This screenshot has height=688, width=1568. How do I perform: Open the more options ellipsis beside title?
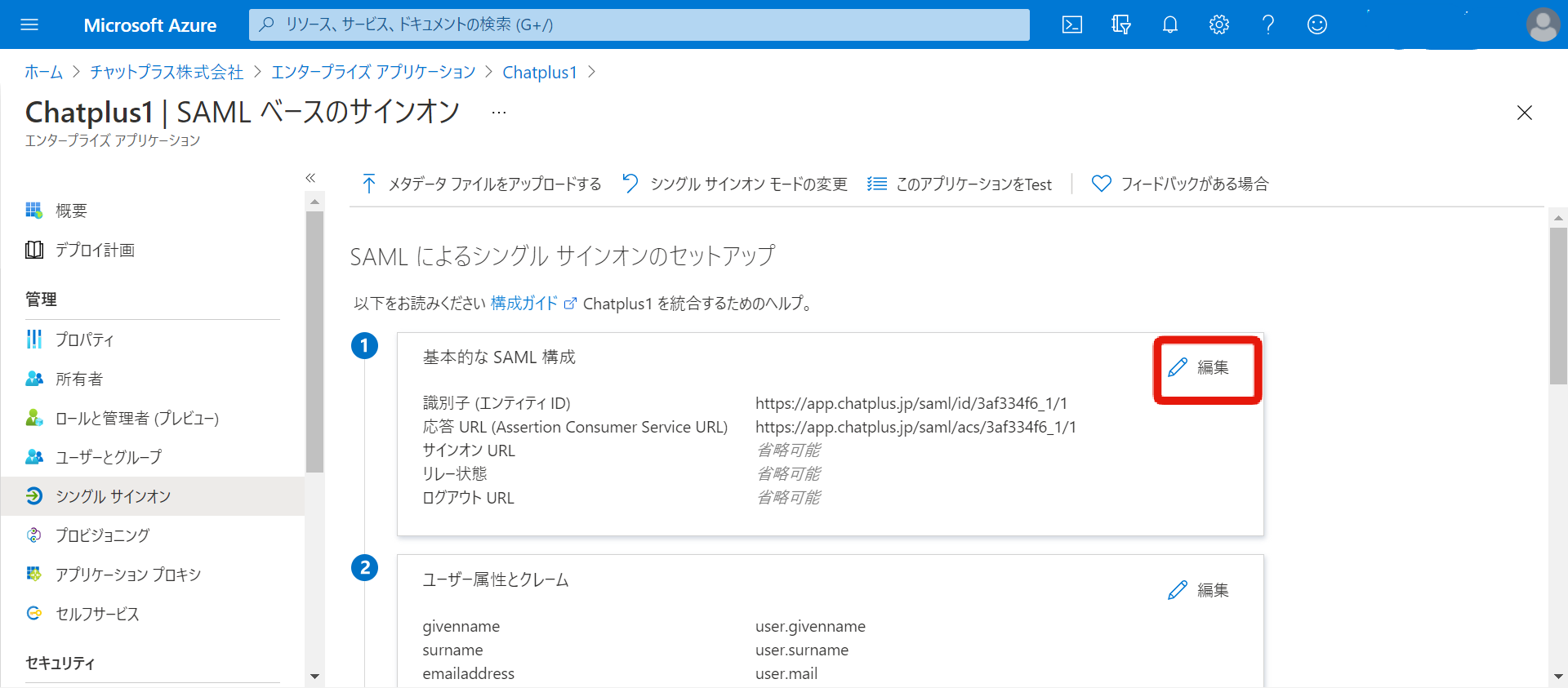[499, 113]
